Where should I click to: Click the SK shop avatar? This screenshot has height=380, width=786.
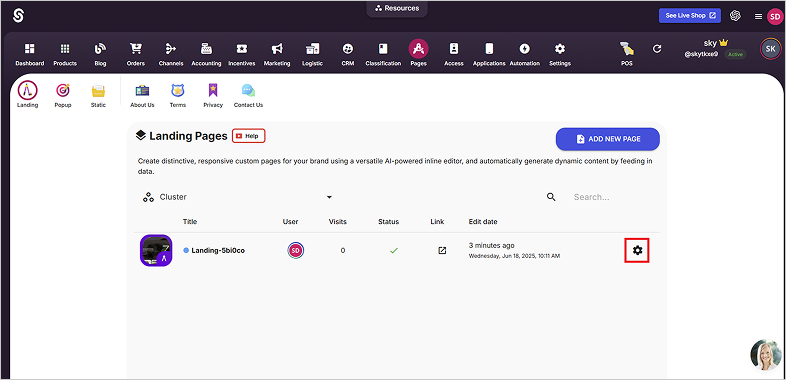click(x=770, y=49)
